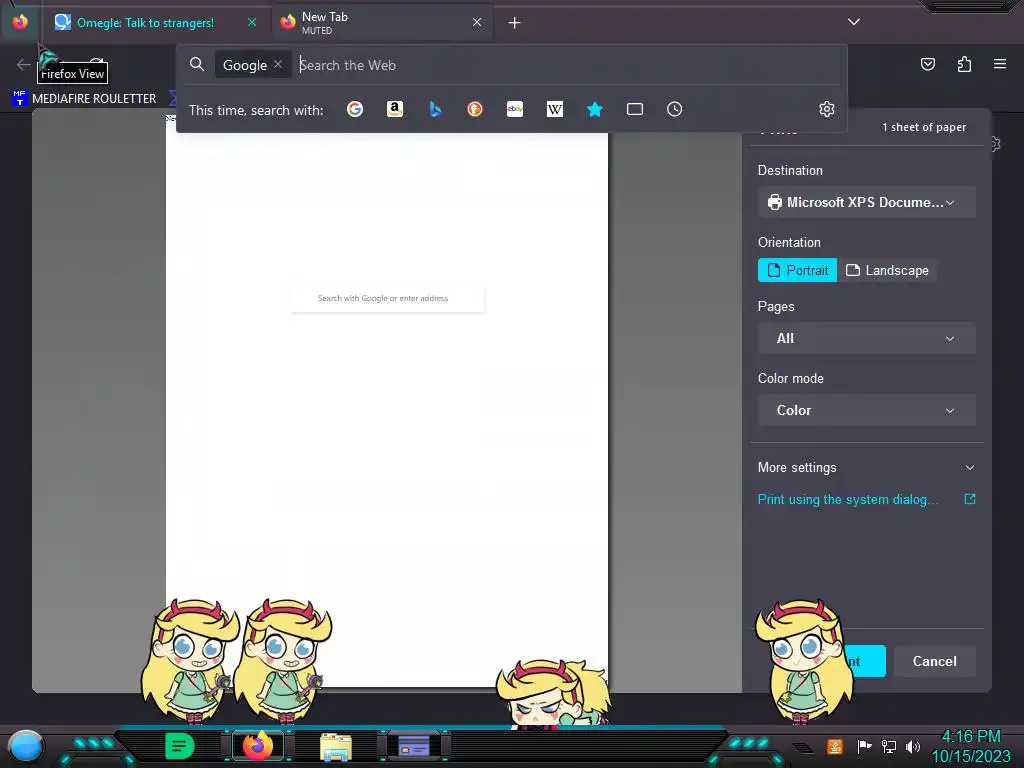Open the Windows Start orb
This screenshot has width=1024, height=768.
coord(26,745)
